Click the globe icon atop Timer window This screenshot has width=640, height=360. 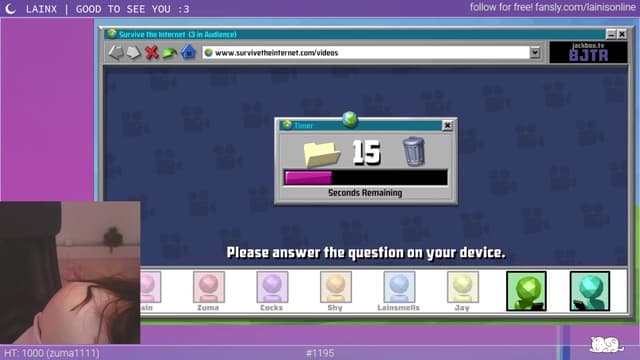(x=350, y=119)
